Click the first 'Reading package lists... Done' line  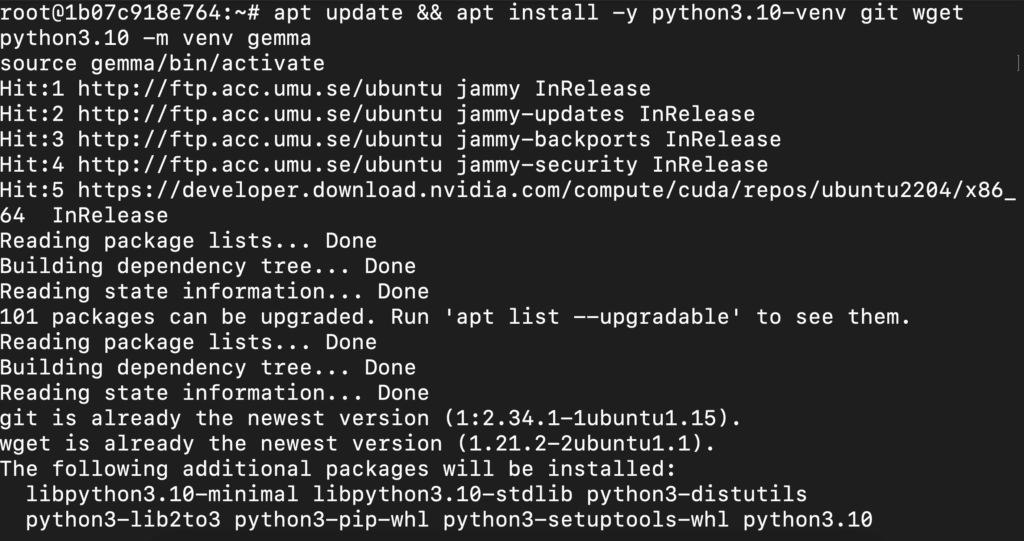click(188, 241)
